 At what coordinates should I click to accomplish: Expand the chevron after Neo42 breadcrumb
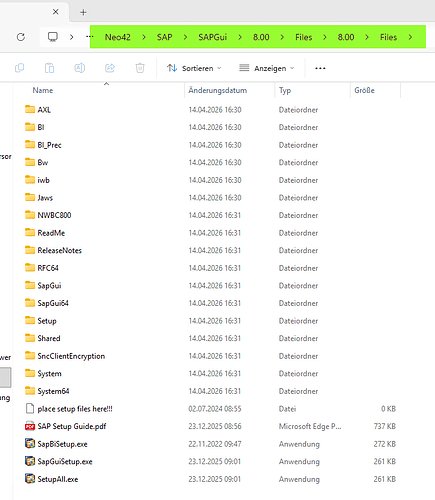coord(144,37)
